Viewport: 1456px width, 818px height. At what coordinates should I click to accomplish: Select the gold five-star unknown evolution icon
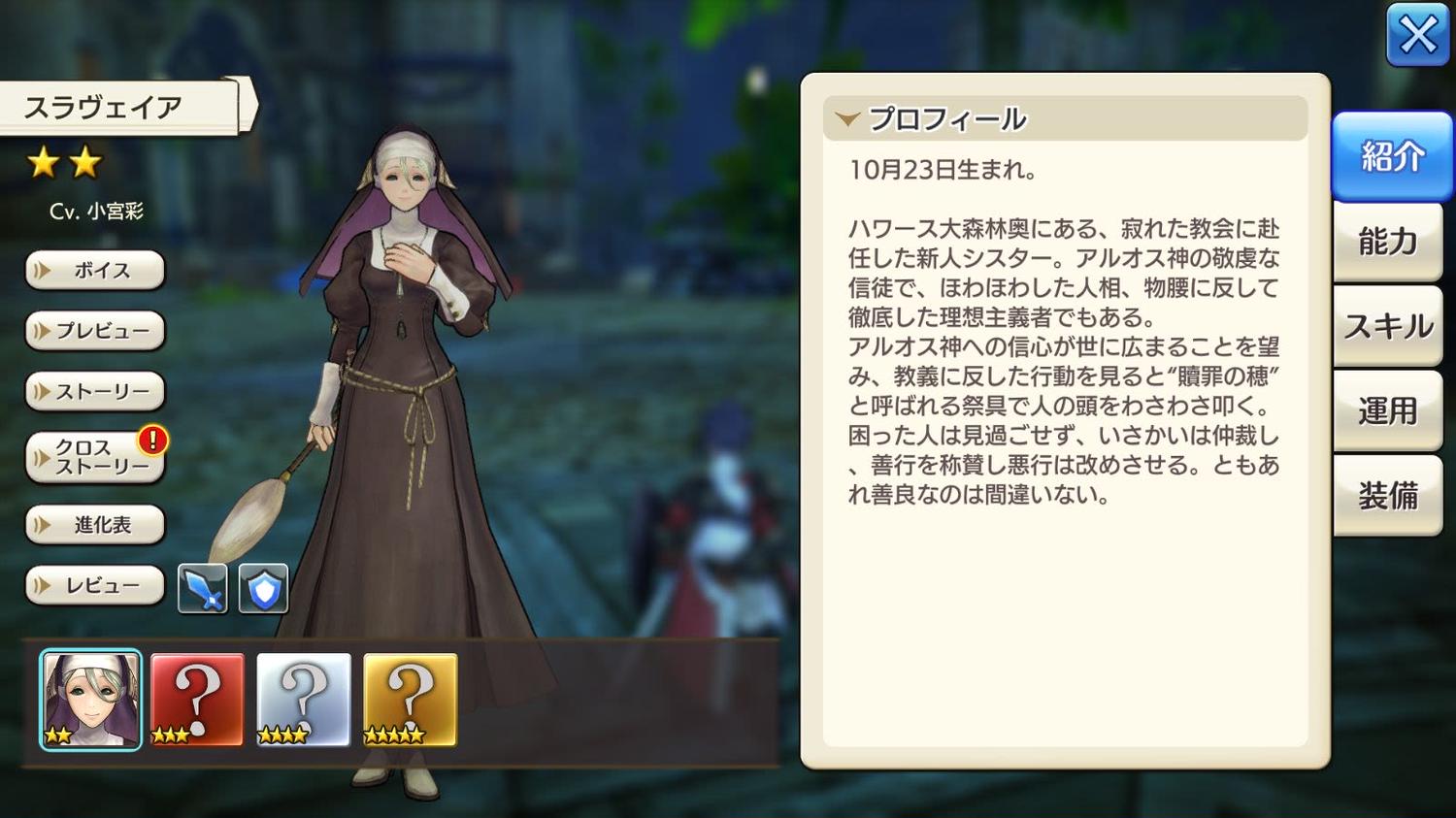pos(411,700)
